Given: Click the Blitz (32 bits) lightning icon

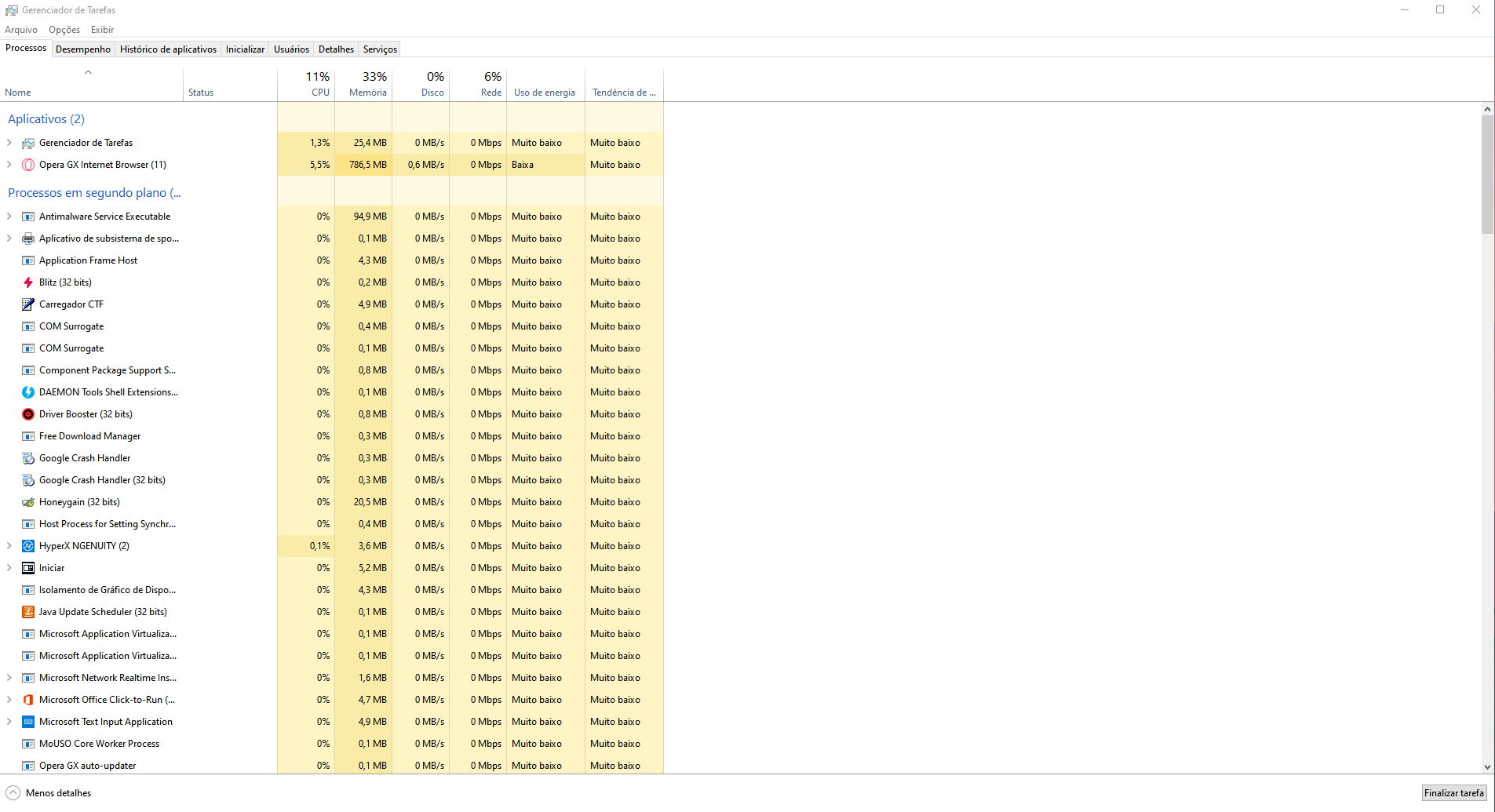Looking at the screenshot, I should tap(28, 282).
